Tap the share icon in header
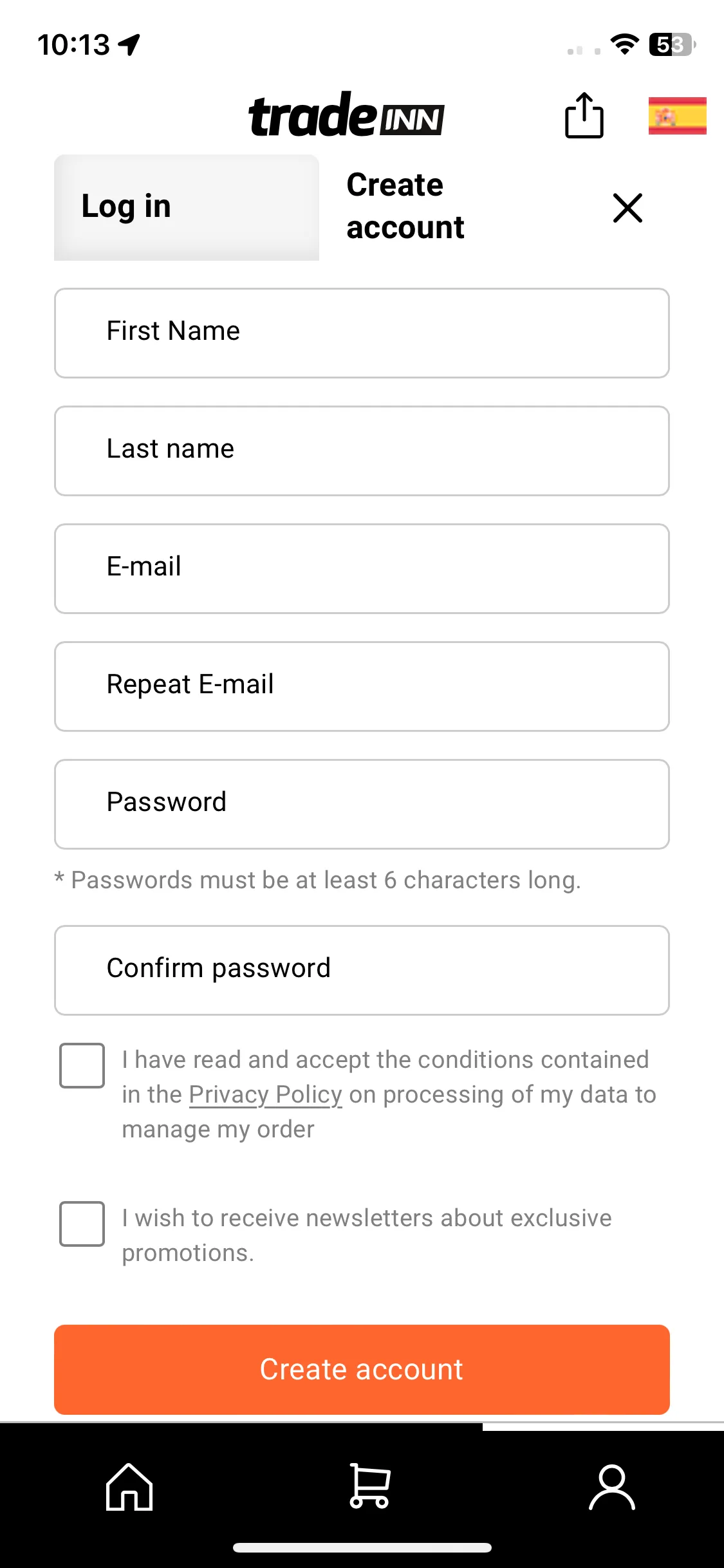This screenshot has height=1568, width=724. 584,116
